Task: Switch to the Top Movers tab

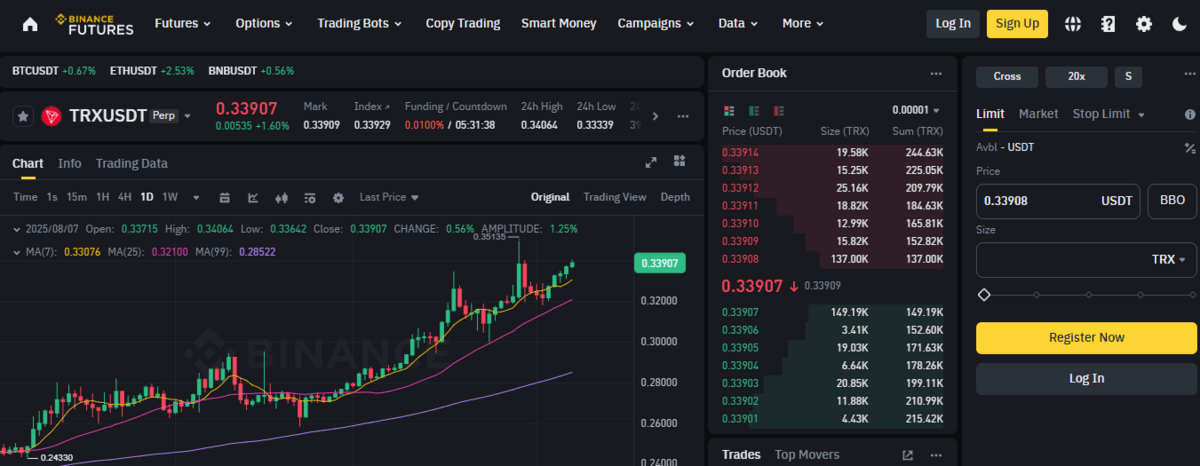Action: tap(807, 455)
